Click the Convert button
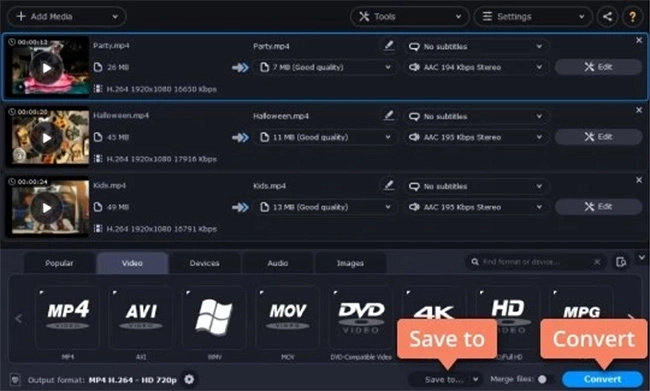 [x=602, y=379]
